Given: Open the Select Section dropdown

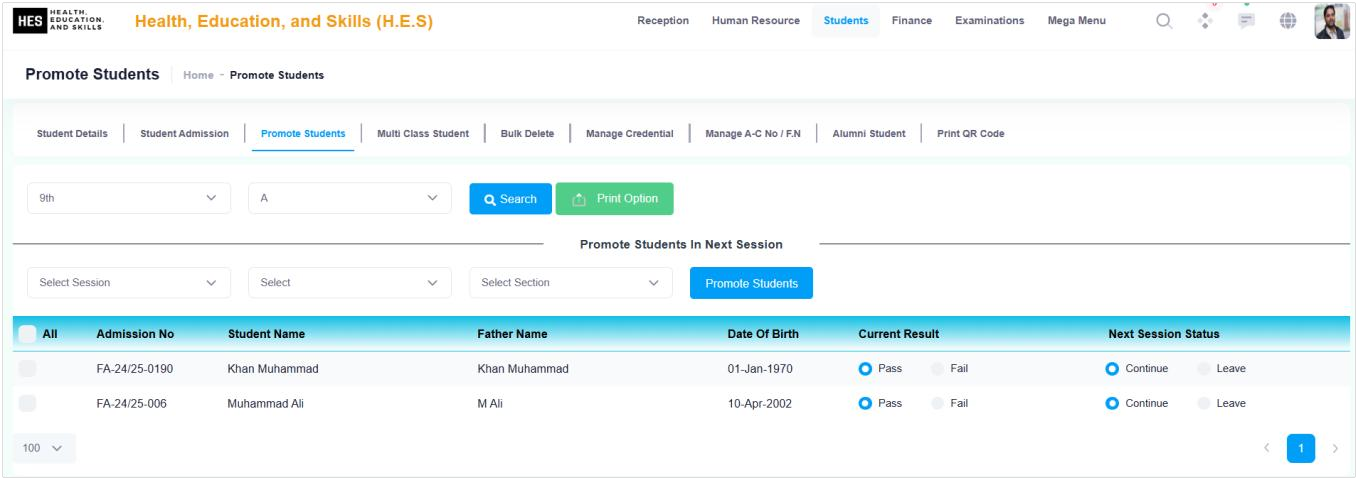Looking at the screenshot, I should click(570, 282).
